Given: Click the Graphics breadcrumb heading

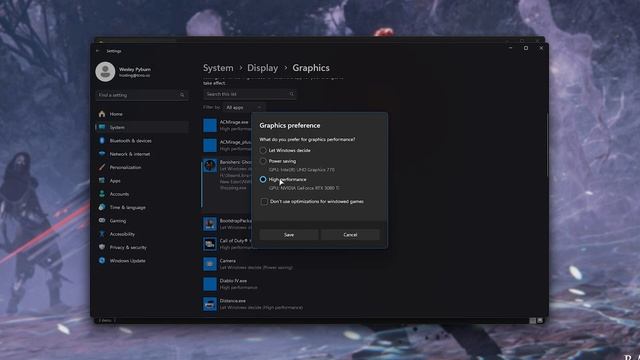Looking at the screenshot, I should point(311,68).
